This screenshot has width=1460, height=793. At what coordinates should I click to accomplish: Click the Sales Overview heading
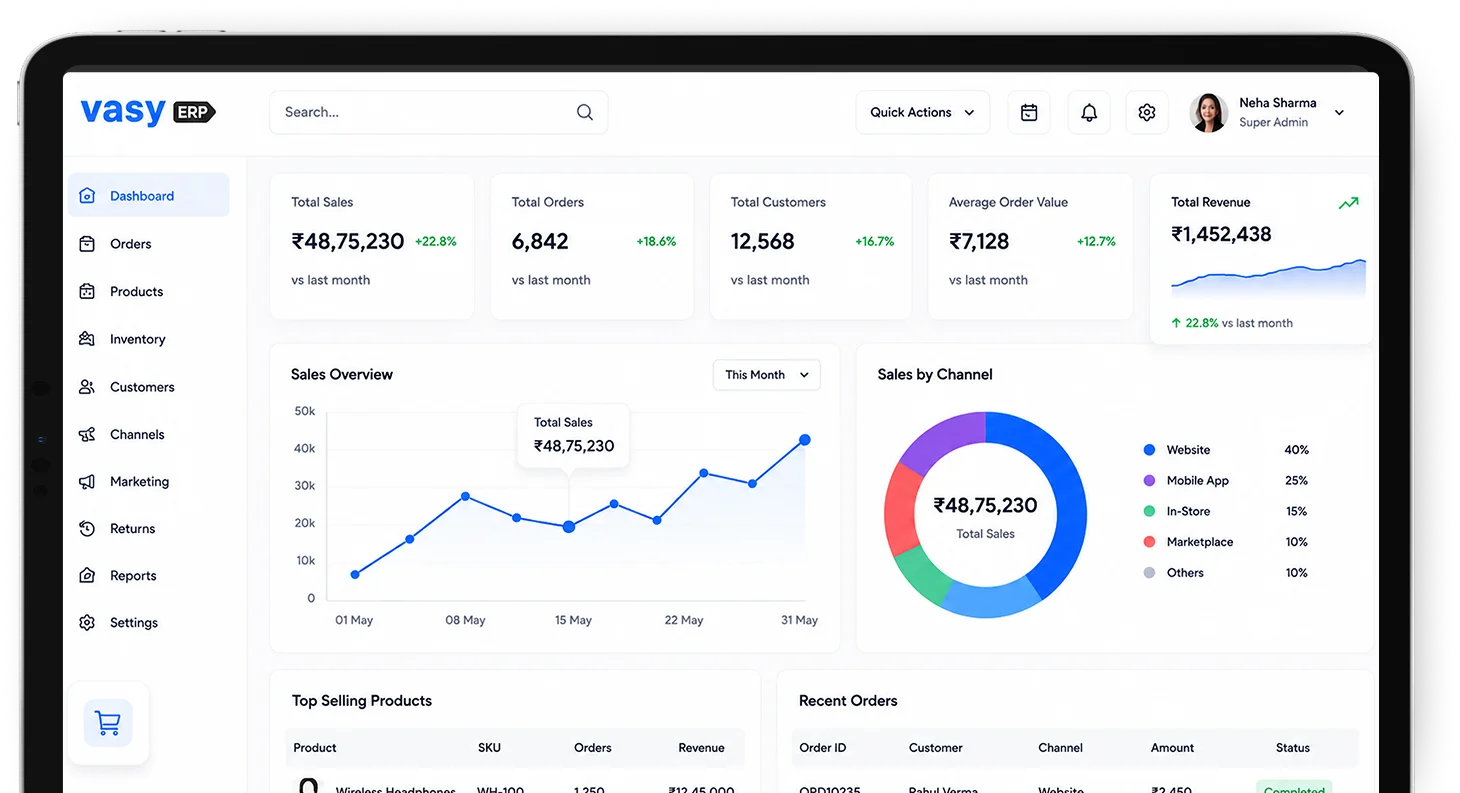[342, 374]
